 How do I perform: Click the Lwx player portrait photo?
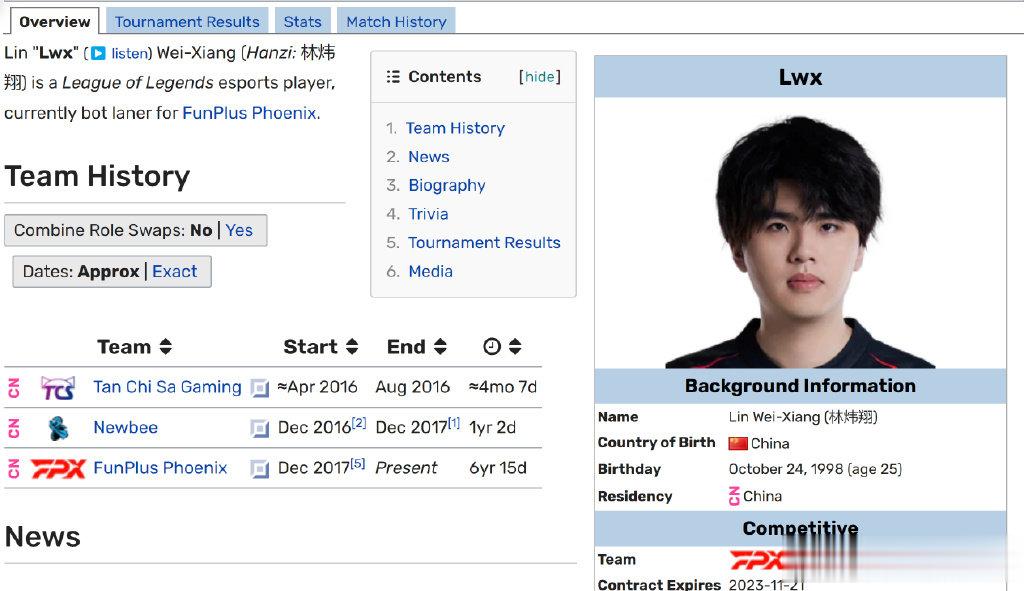(800, 234)
